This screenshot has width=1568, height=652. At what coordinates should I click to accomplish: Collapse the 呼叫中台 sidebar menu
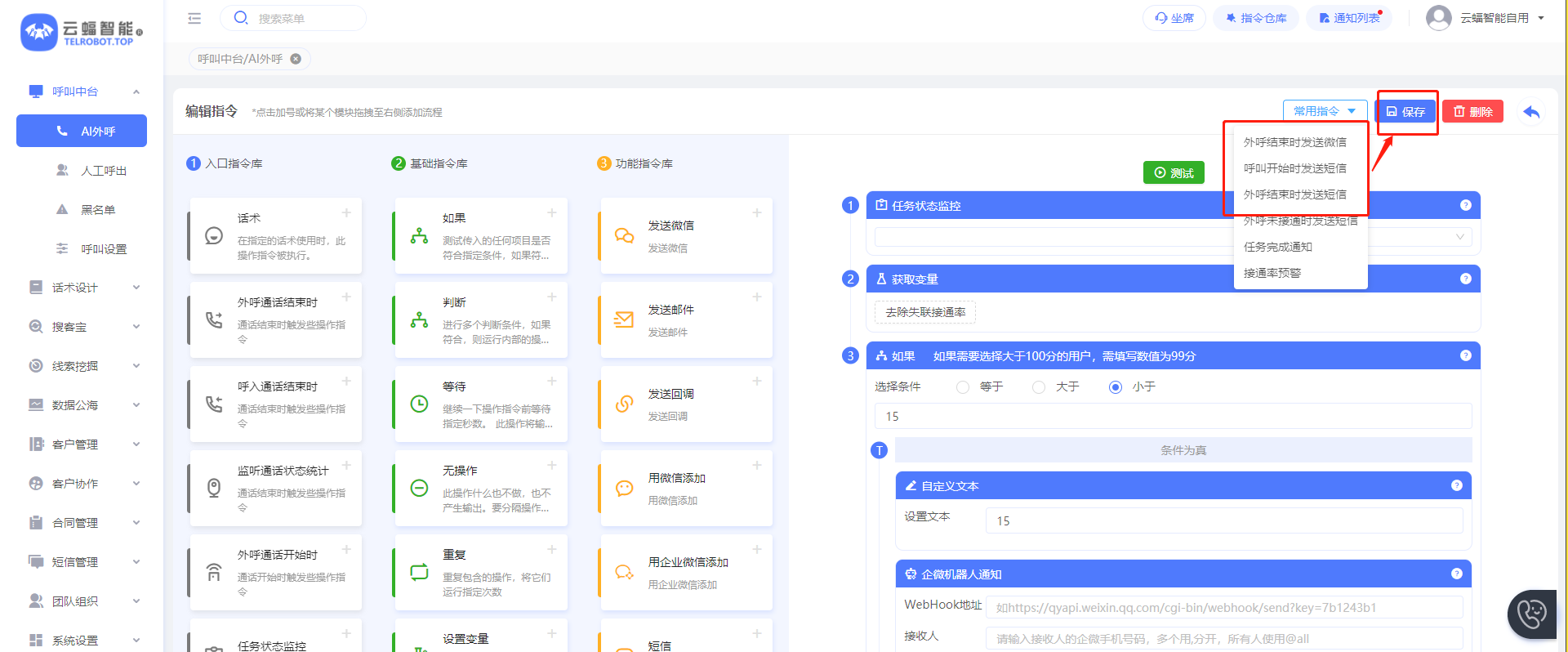point(82,92)
